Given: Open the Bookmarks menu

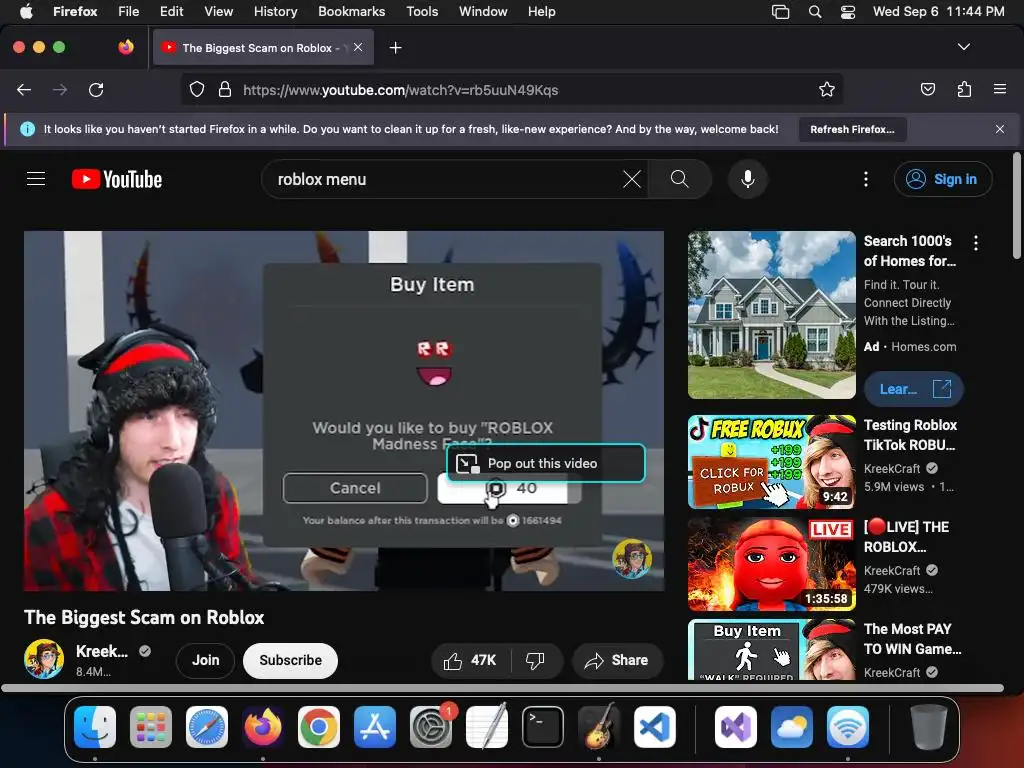Looking at the screenshot, I should [351, 12].
